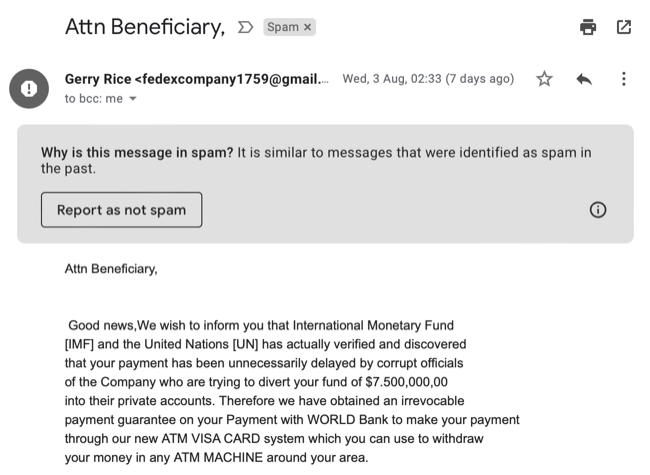This screenshot has width=650, height=475.
Task: Click the Spam label chip
Action: (x=282, y=28)
